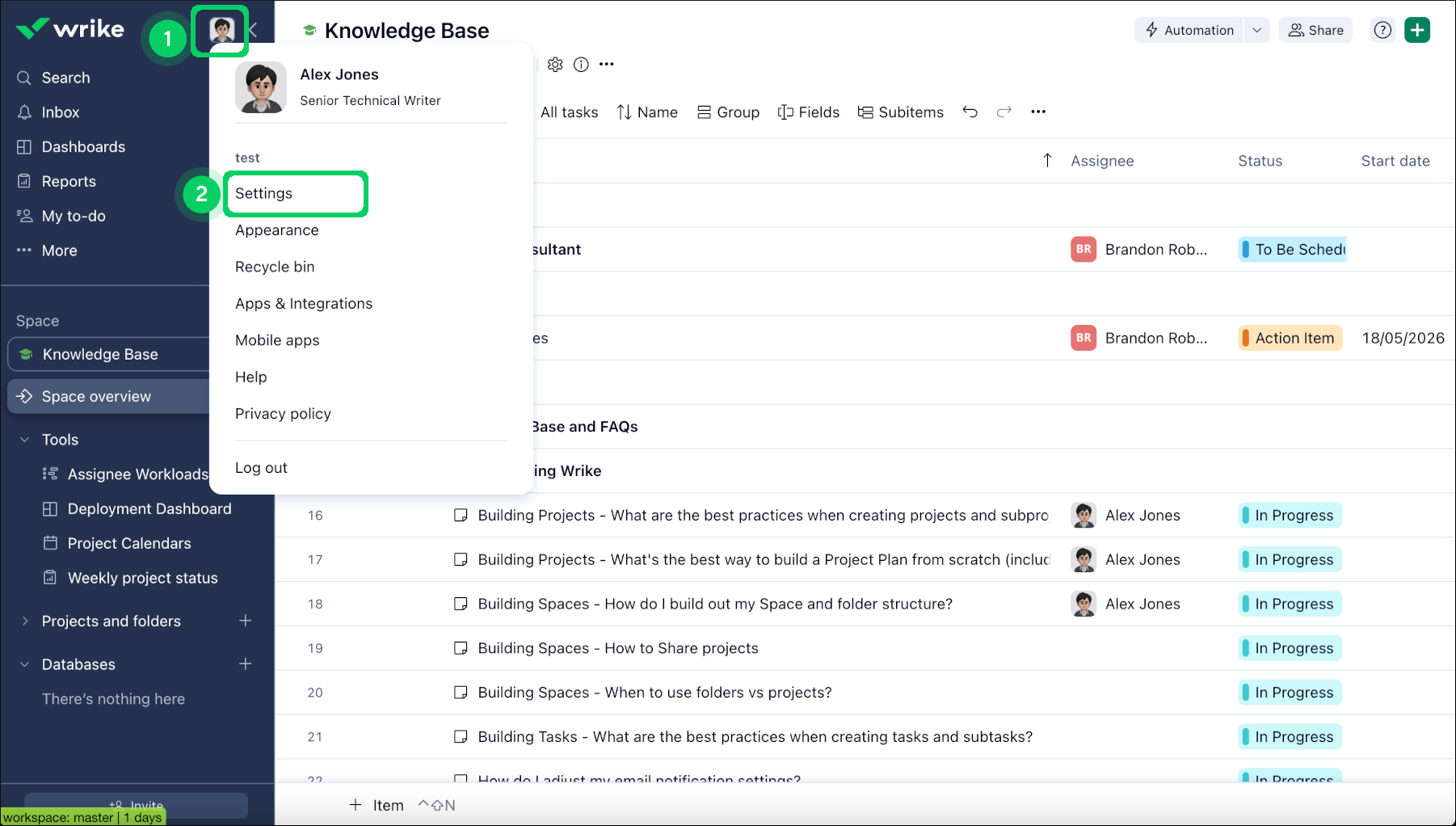This screenshot has height=826, width=1456.
Task: Click the Item row to add a task
Action: [377, 804]
